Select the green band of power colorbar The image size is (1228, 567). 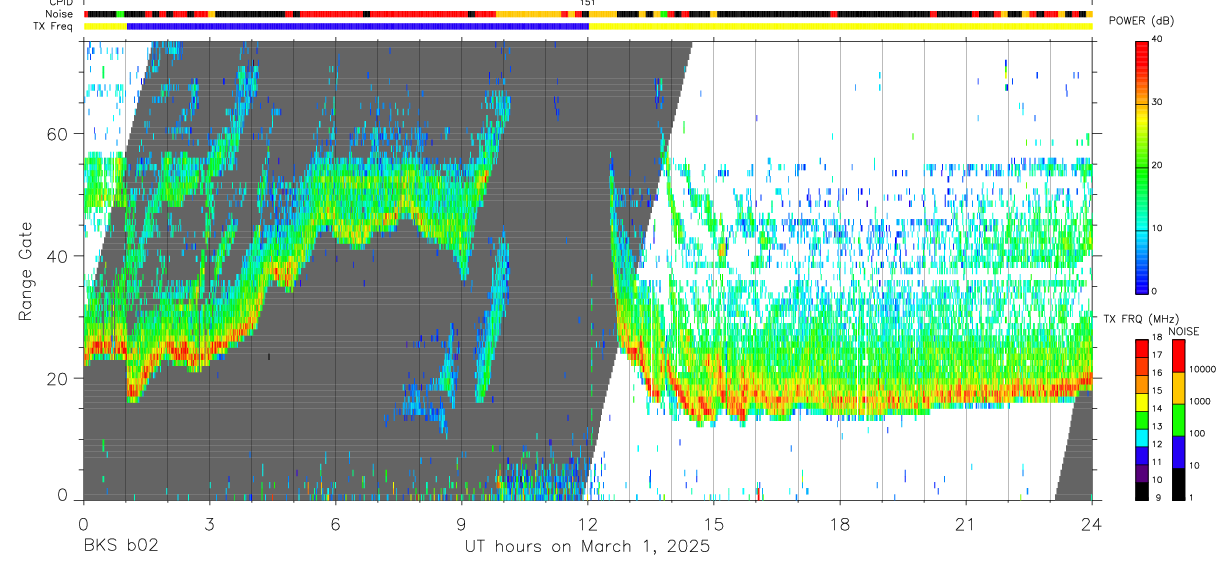tap(1142, 165)
